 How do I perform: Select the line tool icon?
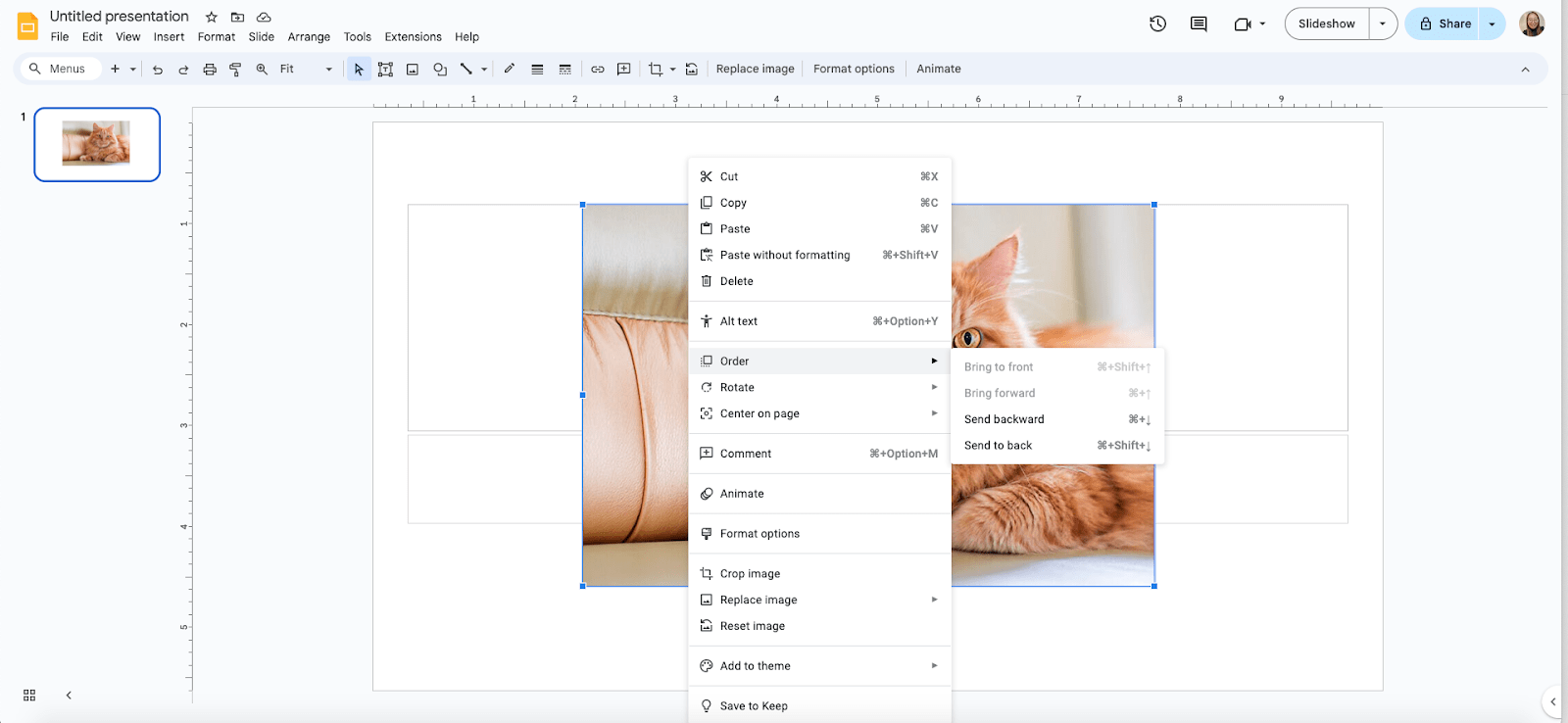(x=466, y=70)
